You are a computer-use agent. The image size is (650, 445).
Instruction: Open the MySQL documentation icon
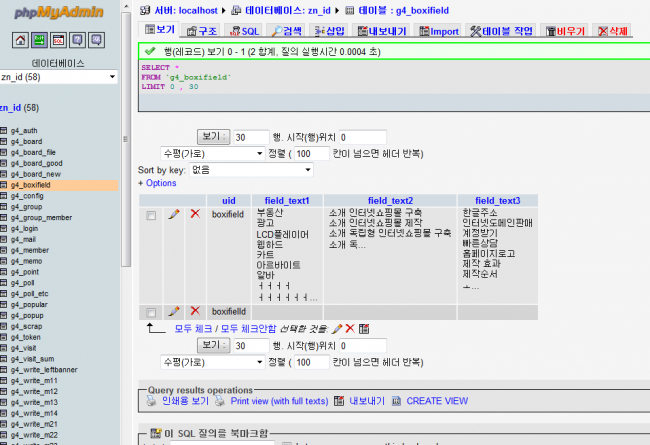point(96,40)
